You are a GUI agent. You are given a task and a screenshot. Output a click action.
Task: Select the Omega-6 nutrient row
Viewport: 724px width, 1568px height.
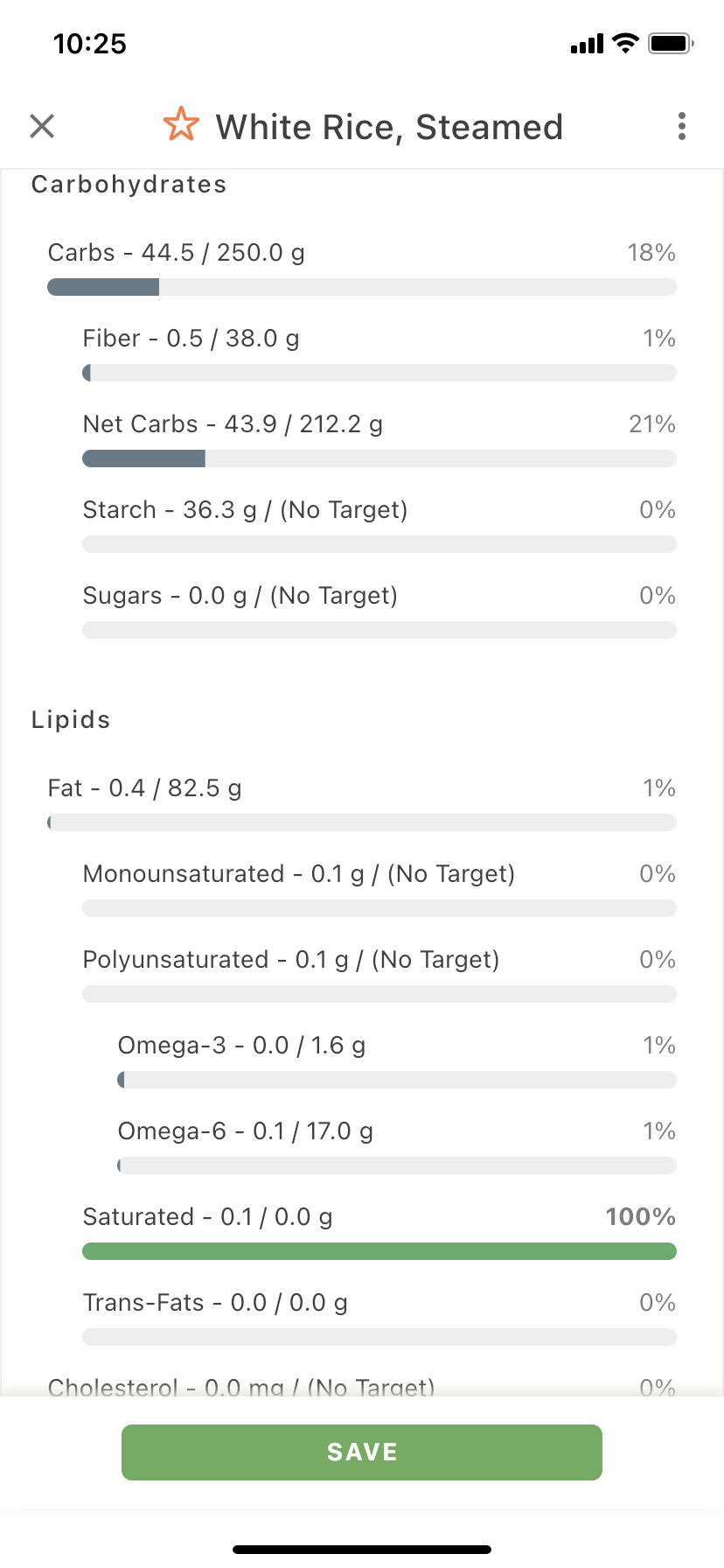click(x=397, y=1146)
